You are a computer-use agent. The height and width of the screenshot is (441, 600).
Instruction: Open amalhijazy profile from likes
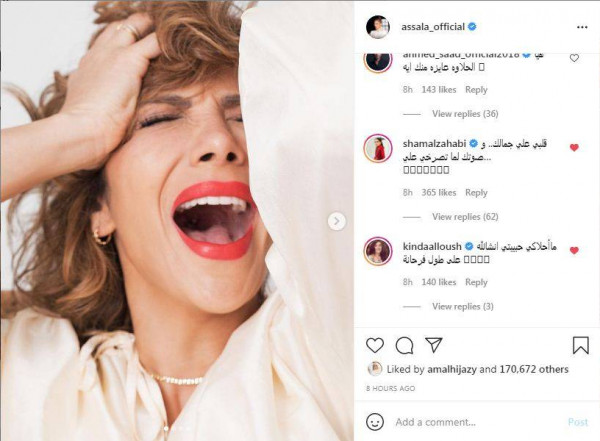point(452,369)
